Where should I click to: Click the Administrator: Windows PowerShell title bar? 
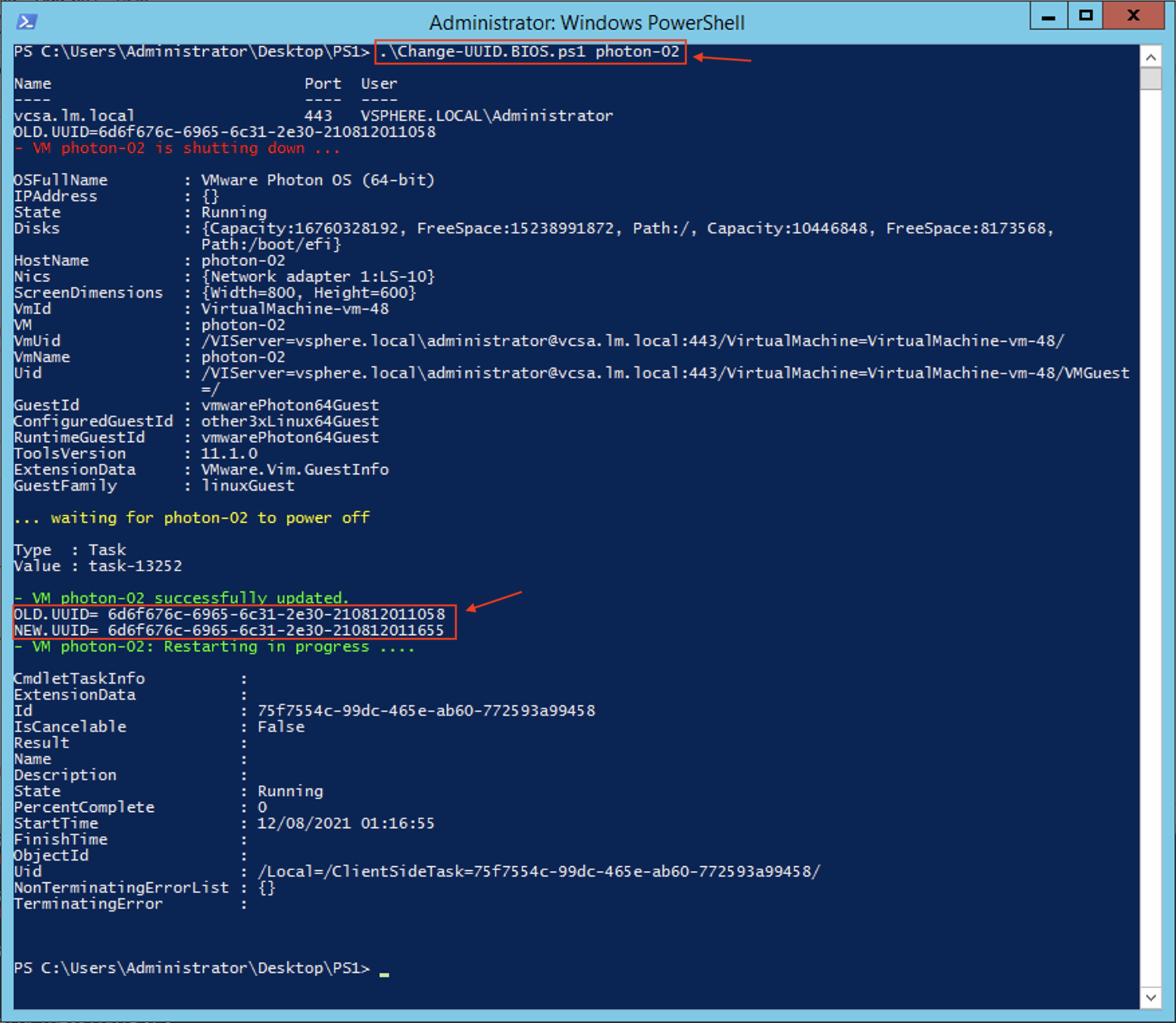coord(587,22)
